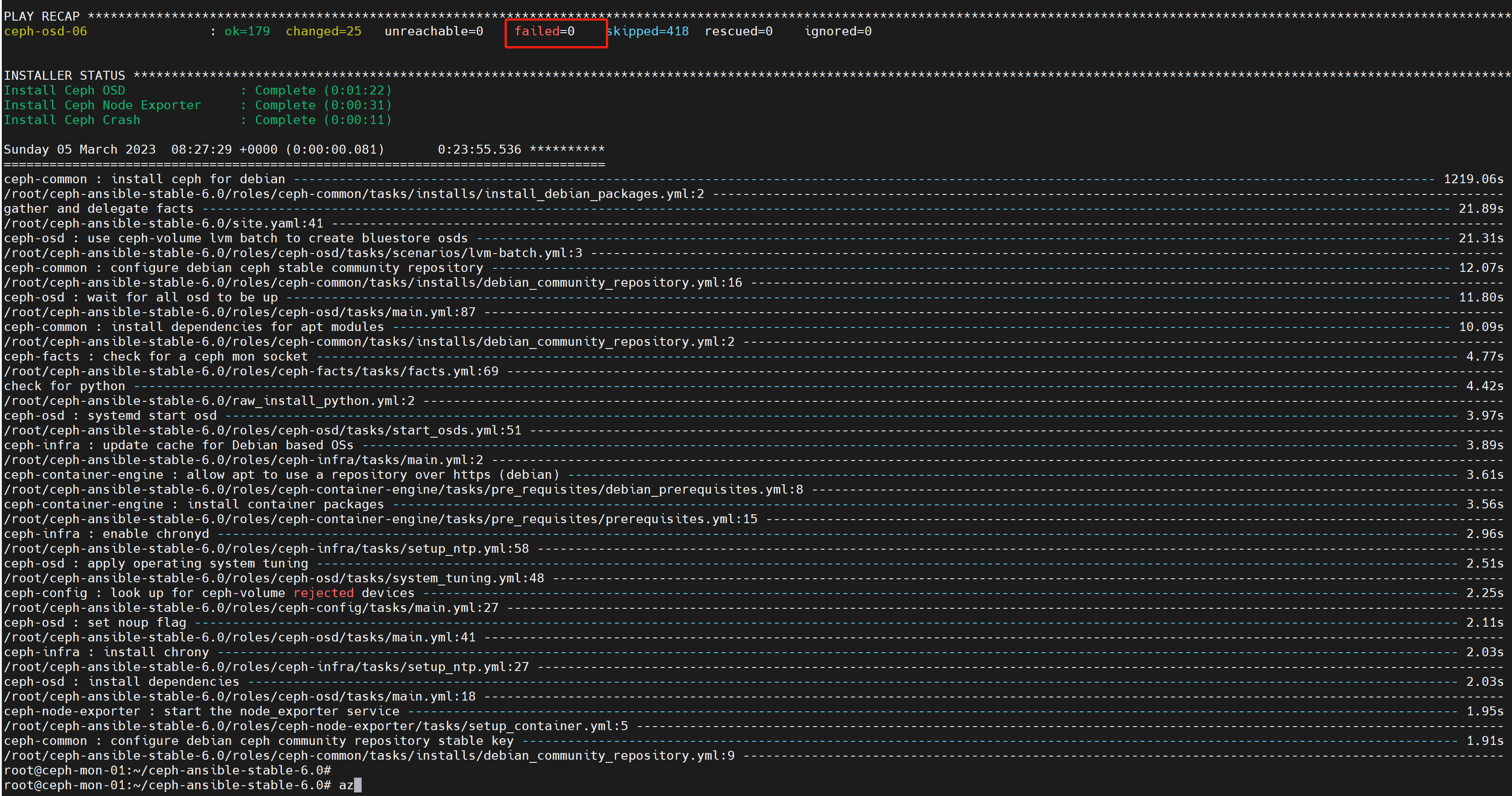Click 'ceph-infra : enable chronyd' task
Viewport: 1512px width, 796px height.
click(x=106, y=534)
